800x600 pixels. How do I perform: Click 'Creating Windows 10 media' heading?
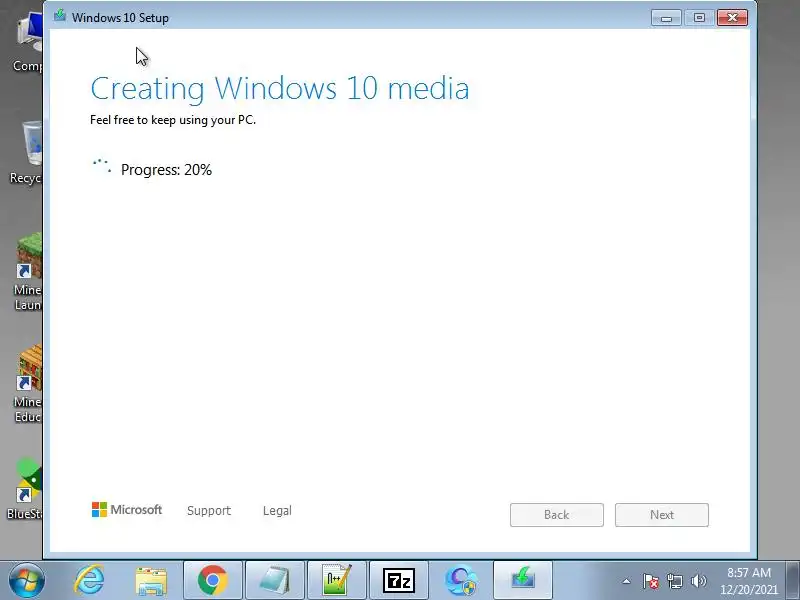click(280, 89)
